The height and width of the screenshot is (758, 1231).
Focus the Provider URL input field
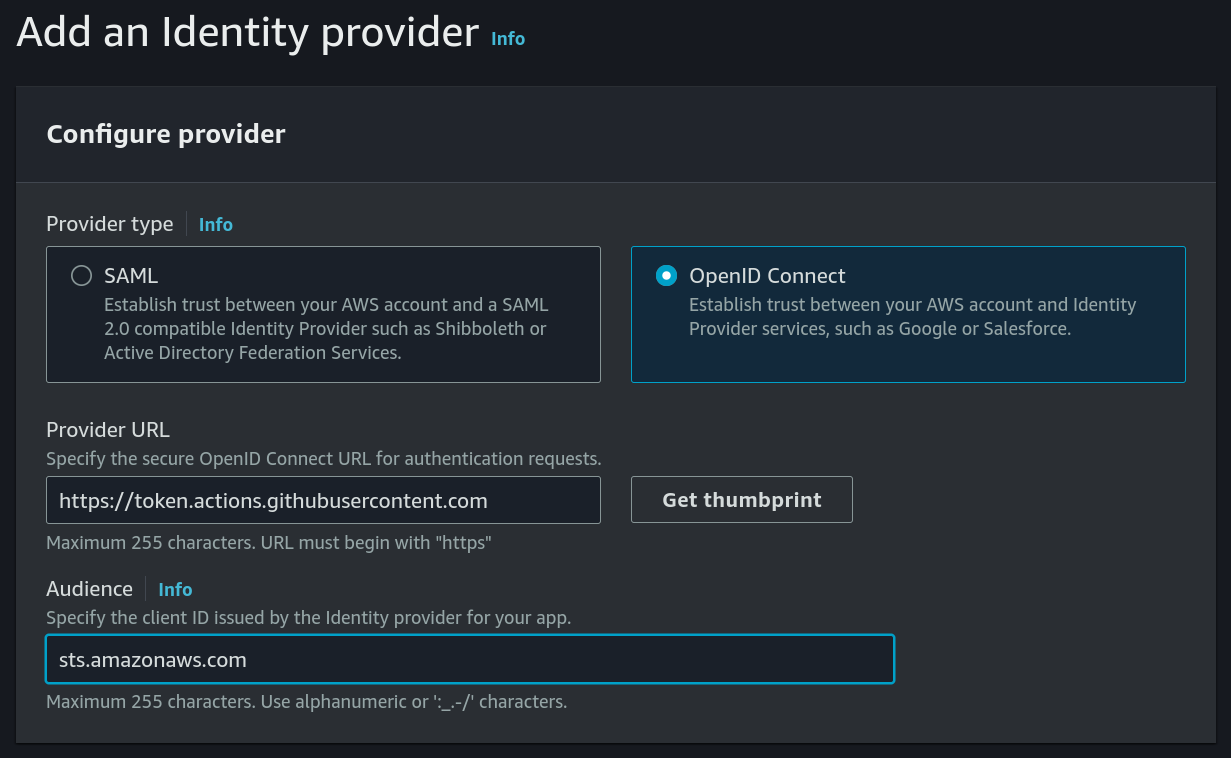(323, 500)
